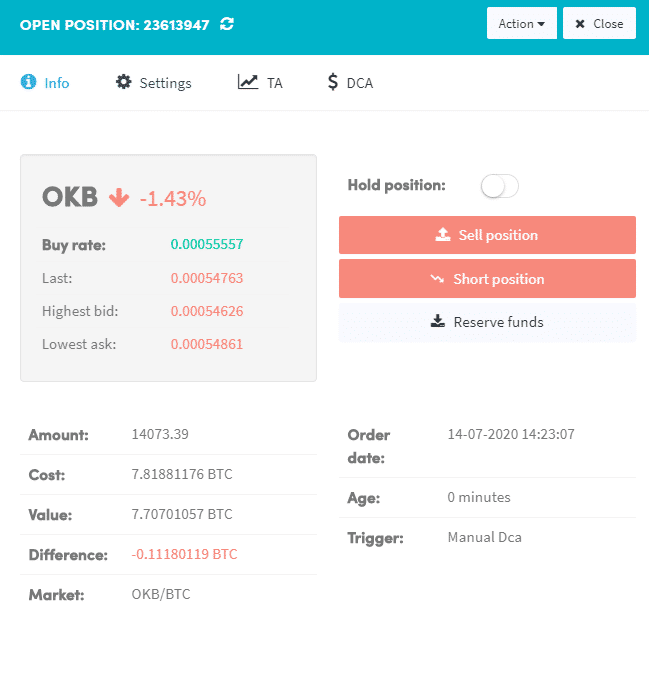Click the Info circle icon
Image resolution: width=649 pixels, height=673 pixels.
pyautogui.click(x=28, y=82)
